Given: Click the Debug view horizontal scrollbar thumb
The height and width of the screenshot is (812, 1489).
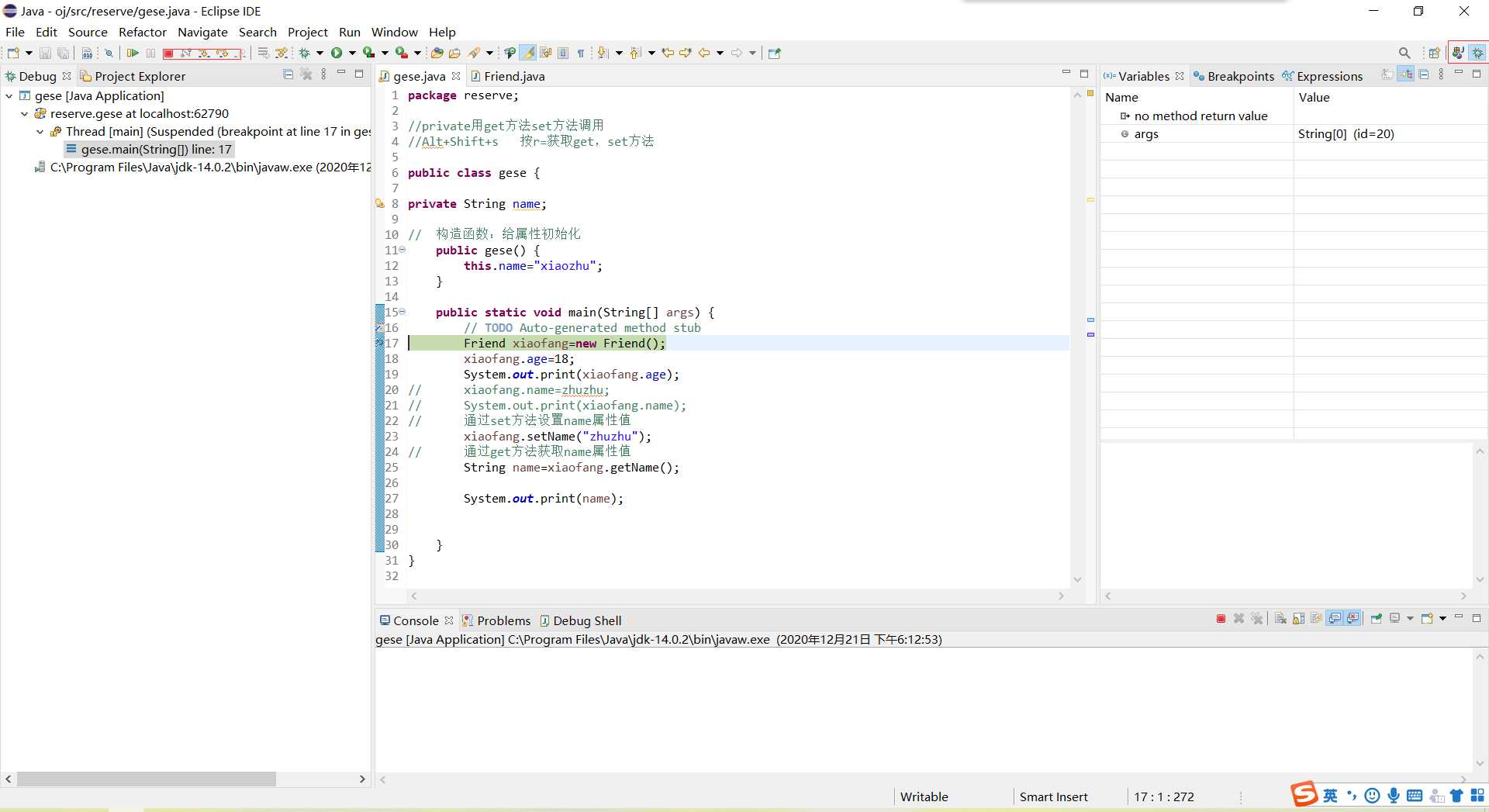Looking at the screenshot, I should pyautogui.click(x=146, y=779).
